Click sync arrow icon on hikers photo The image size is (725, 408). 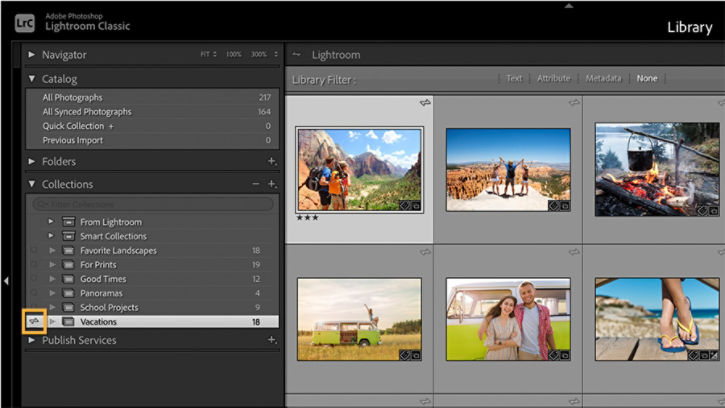point(425,103)
